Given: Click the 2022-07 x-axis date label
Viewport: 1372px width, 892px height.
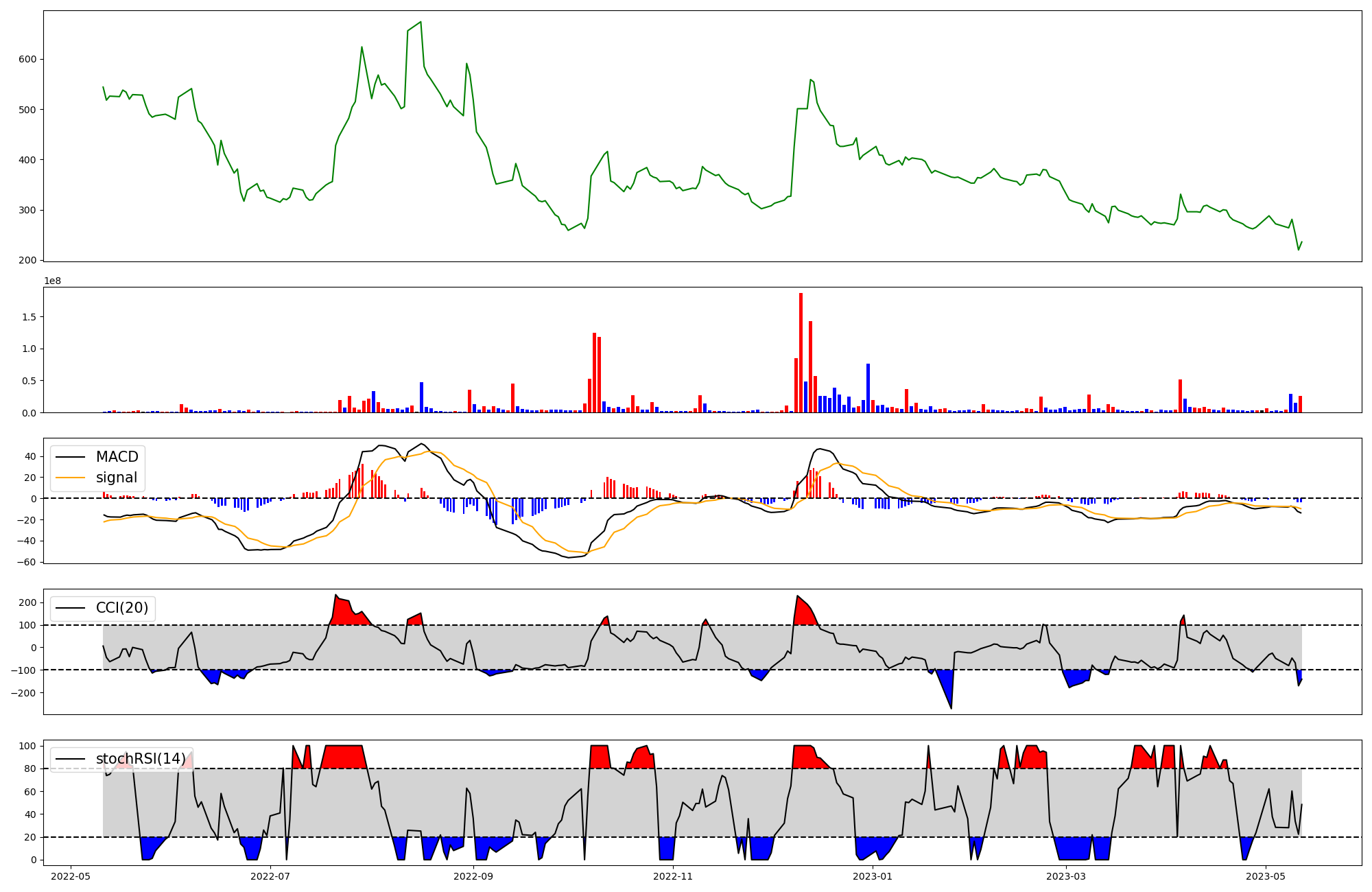Looking at the screenshot, I should (271, 876).
